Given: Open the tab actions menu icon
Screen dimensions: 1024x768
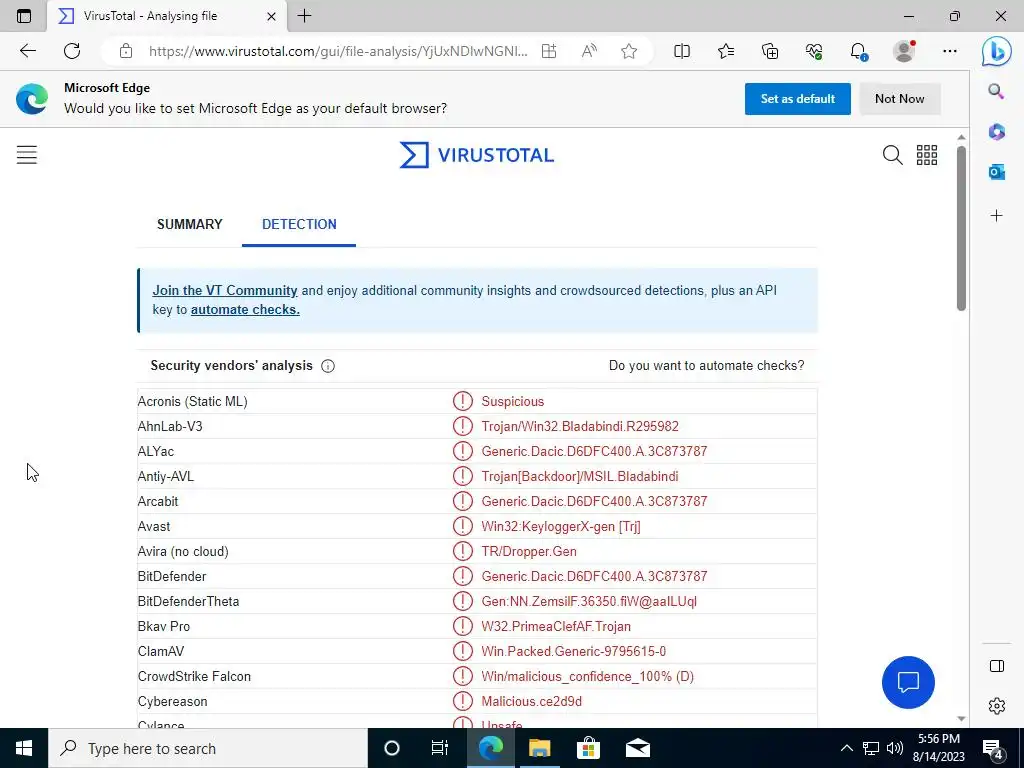Looking at the screenshot, I should coord(24,16).
